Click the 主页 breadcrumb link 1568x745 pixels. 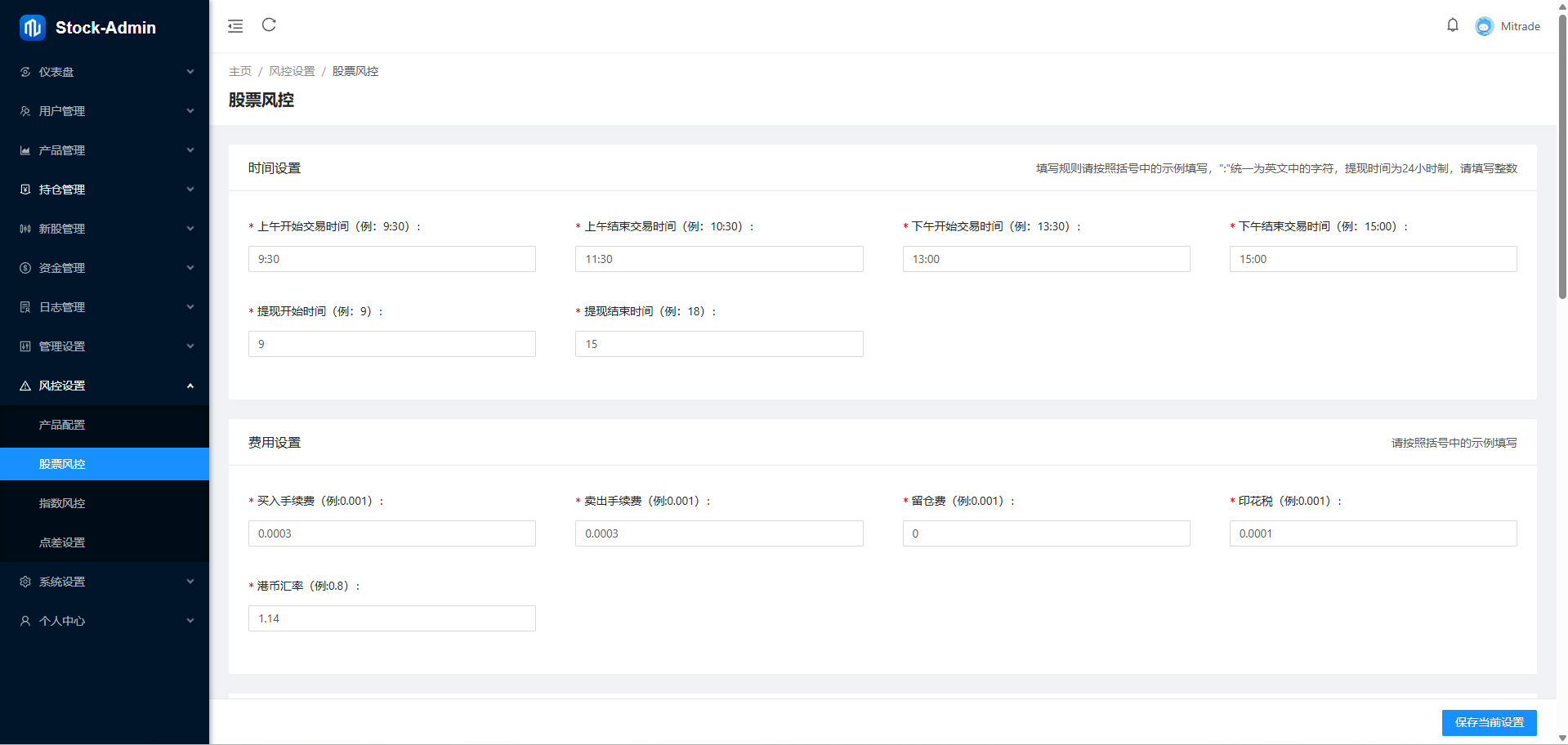coord(239,71)
